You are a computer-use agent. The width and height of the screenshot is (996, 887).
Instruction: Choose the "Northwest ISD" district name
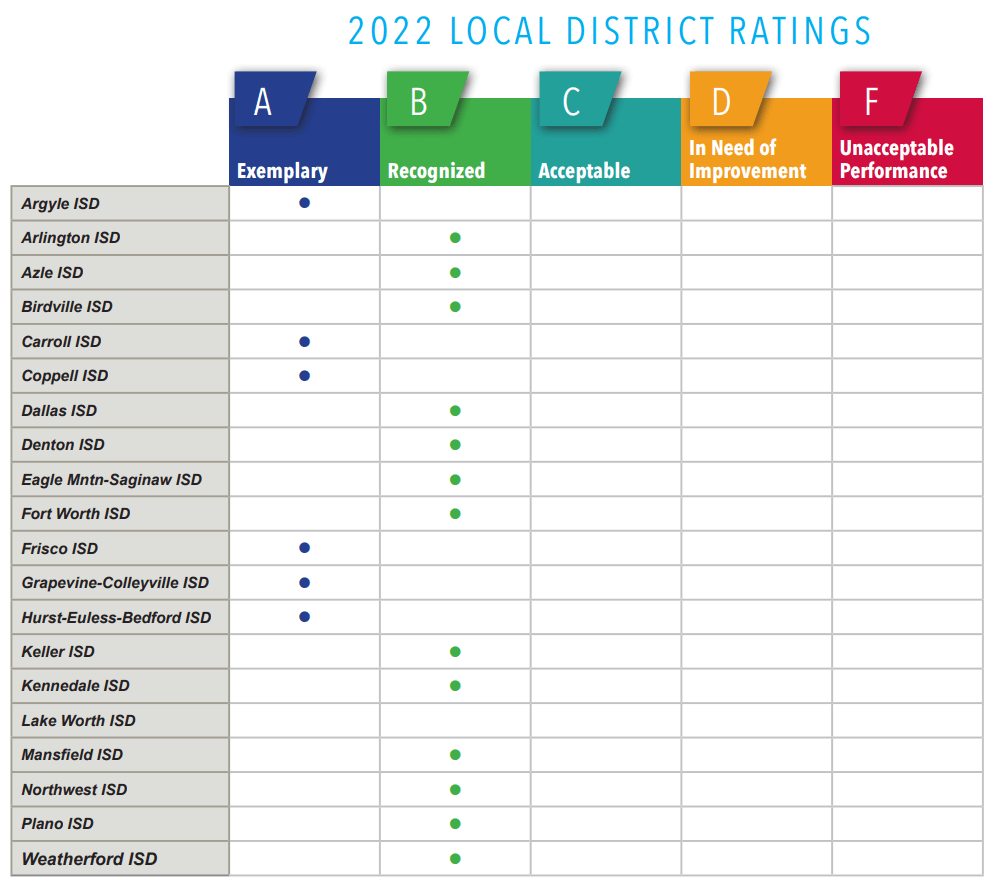(74, 790)
